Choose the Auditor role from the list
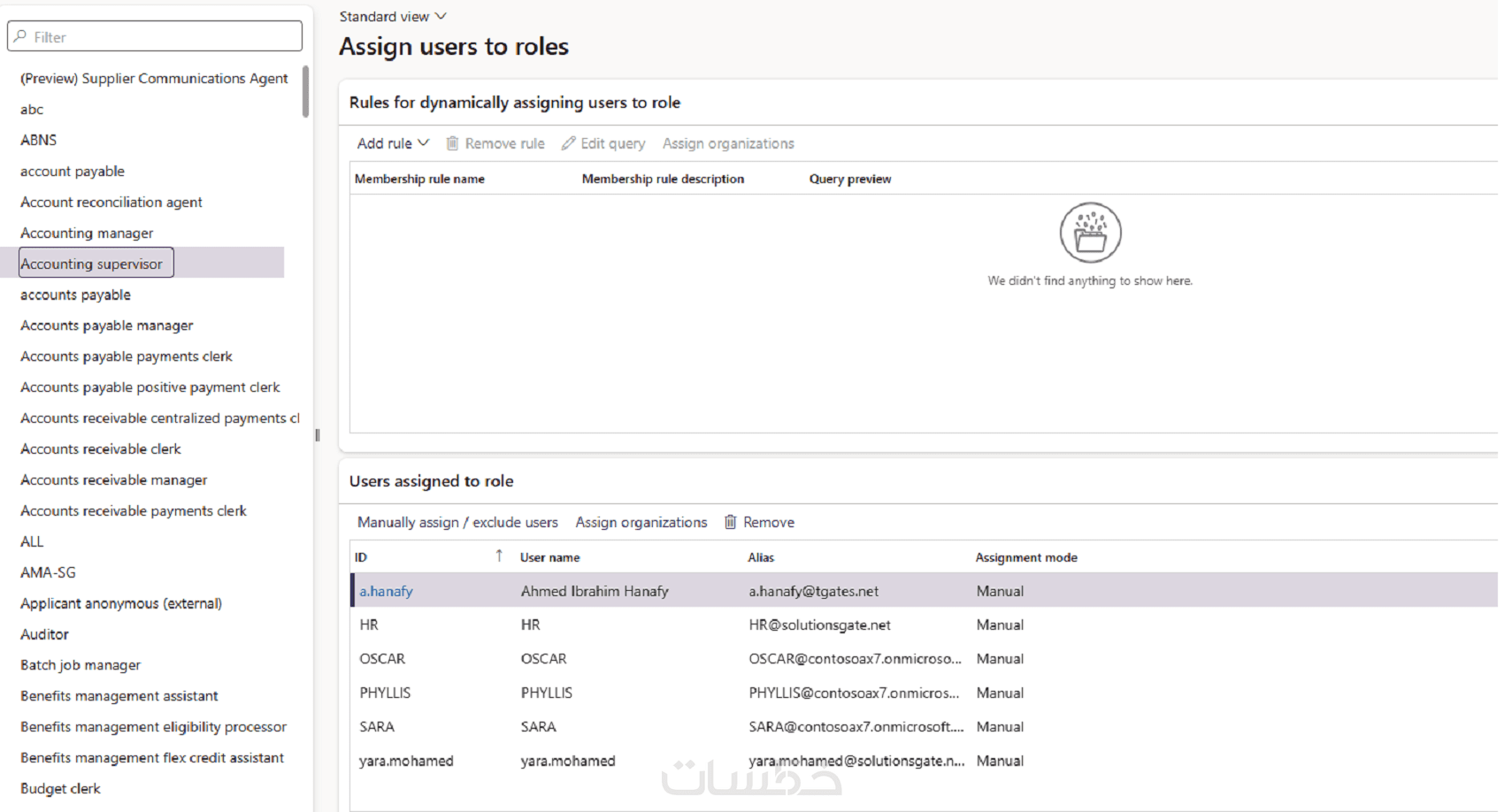This screenshot has height=812, width=1504. [44, 634]
